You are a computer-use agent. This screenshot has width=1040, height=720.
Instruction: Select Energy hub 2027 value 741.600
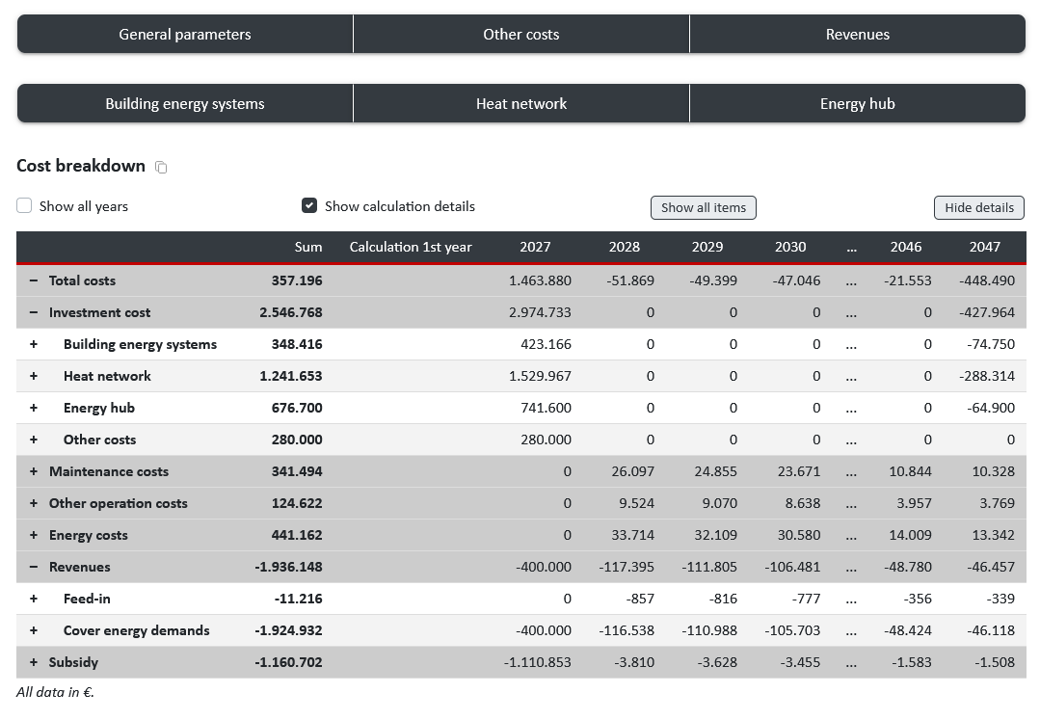pos(546,408)
